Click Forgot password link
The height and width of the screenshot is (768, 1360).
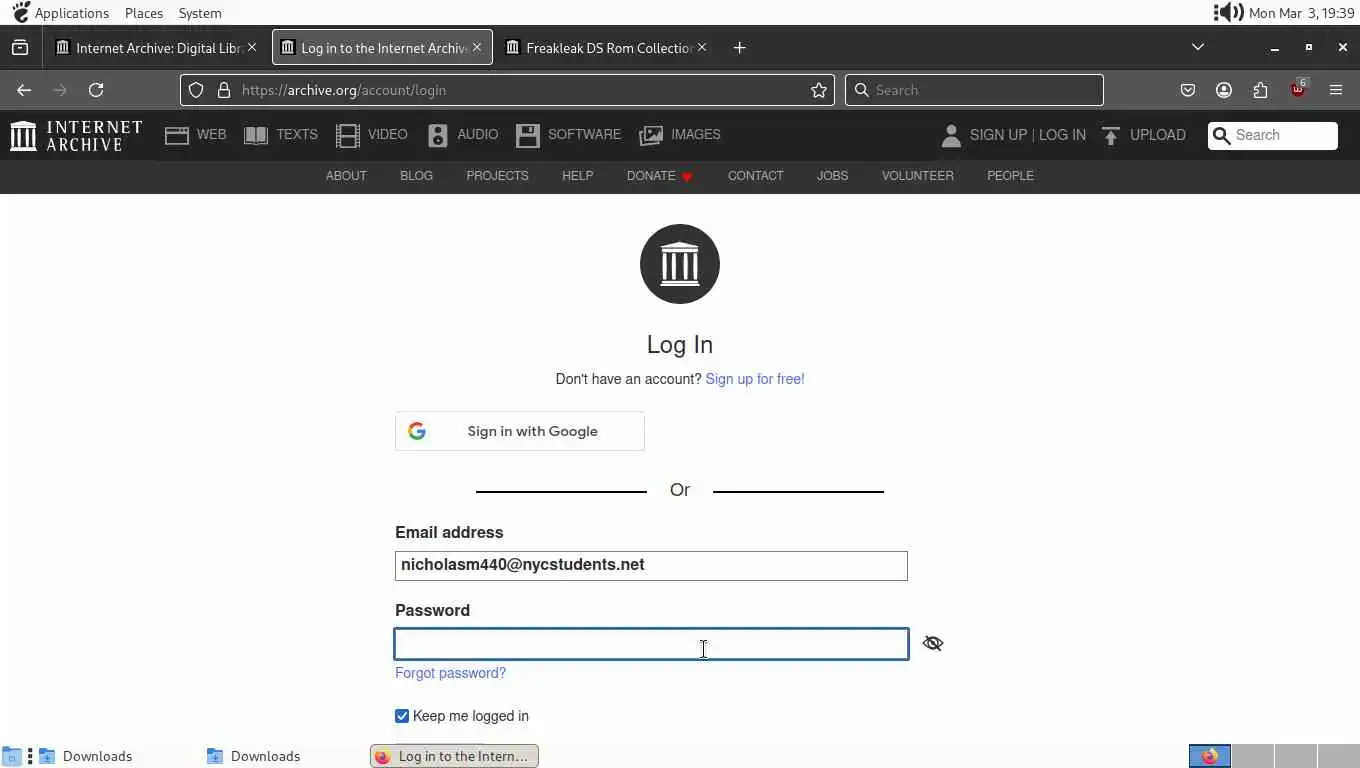point(450,673)
